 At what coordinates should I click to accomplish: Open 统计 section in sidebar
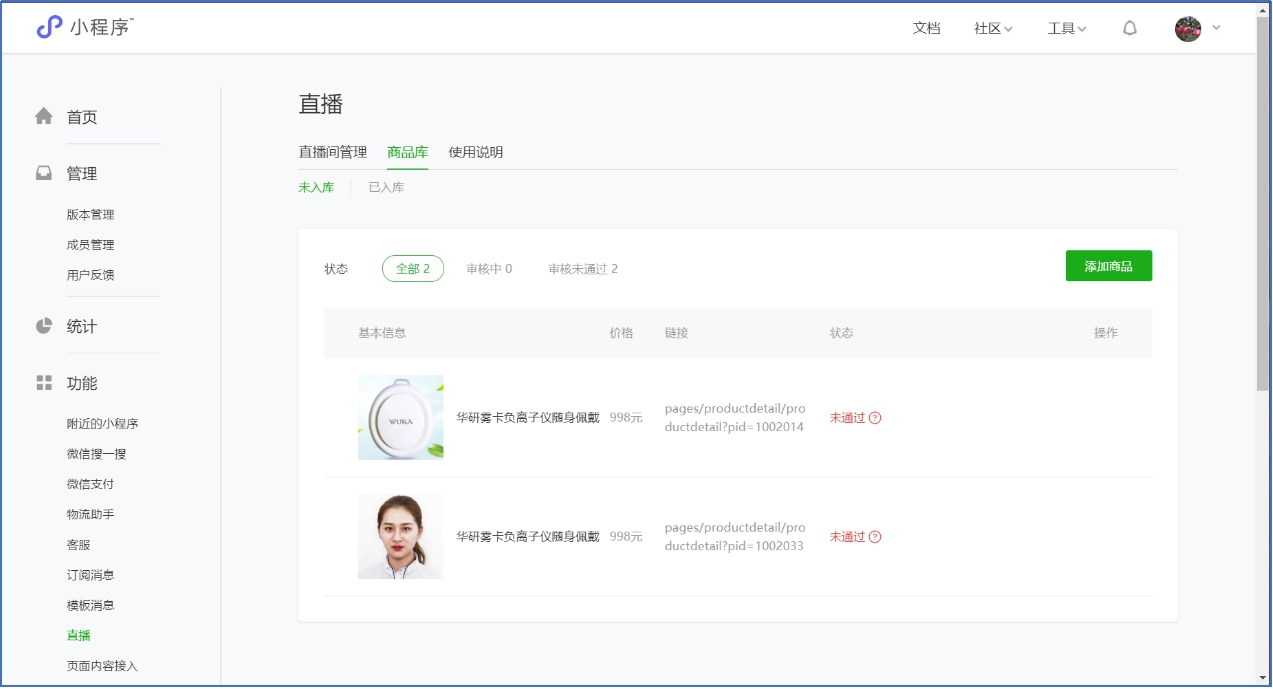[82, 327]
